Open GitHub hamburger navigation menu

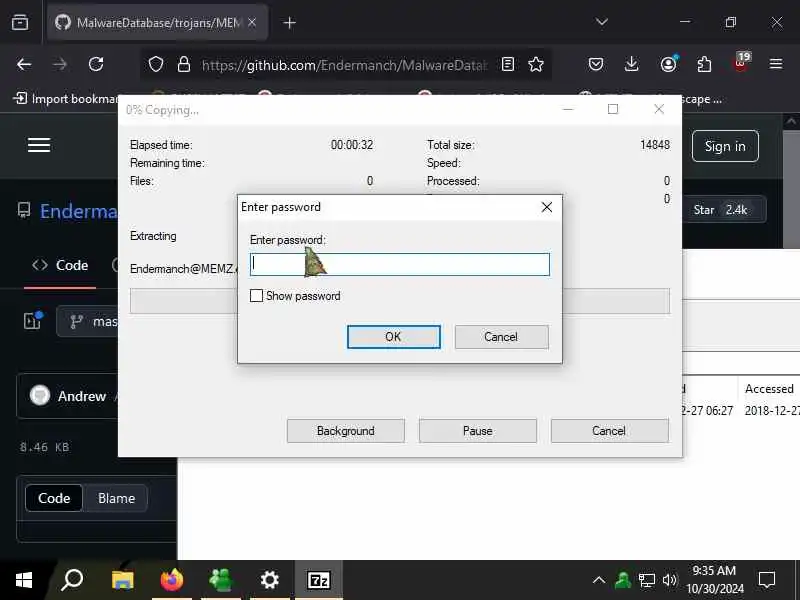point(39,145)
